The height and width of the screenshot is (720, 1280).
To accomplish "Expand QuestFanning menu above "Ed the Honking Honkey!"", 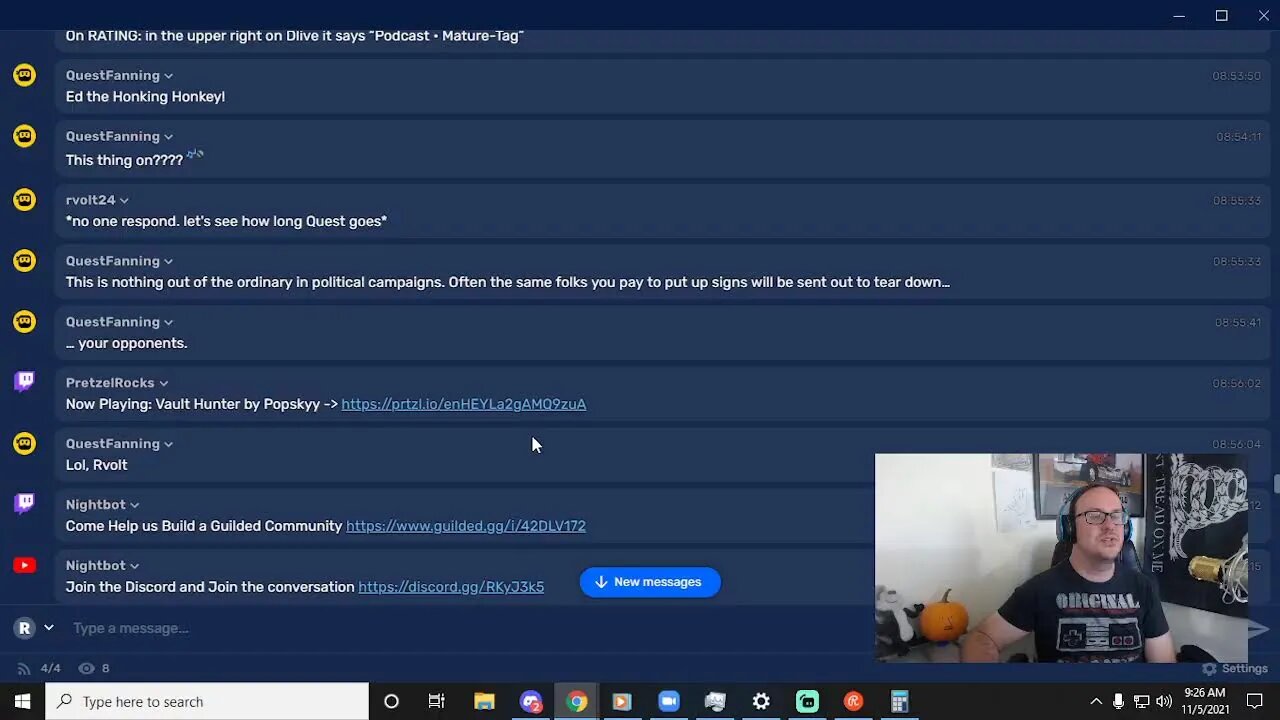I will pos(168,76).
